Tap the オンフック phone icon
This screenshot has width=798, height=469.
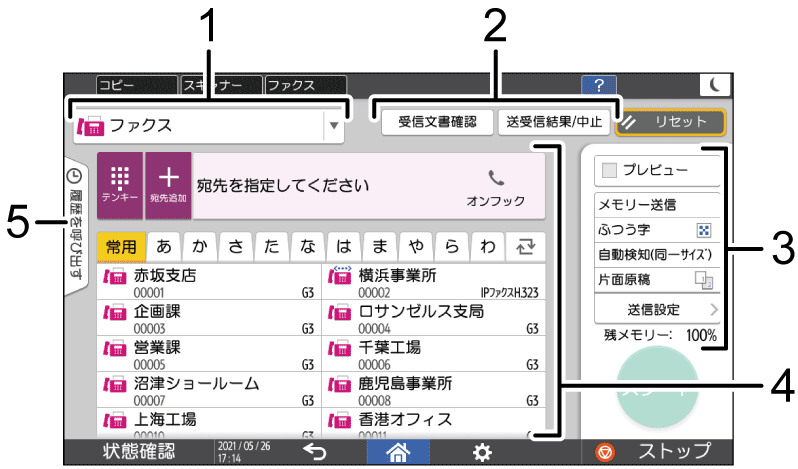(496, 188)
